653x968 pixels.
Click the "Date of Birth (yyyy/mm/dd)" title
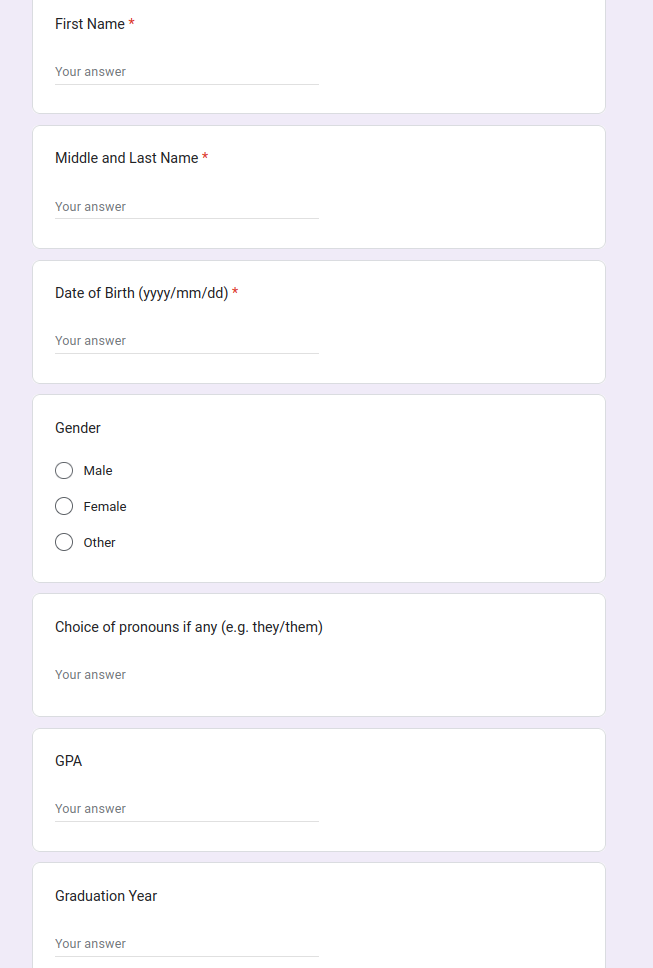tap(141, 293)
